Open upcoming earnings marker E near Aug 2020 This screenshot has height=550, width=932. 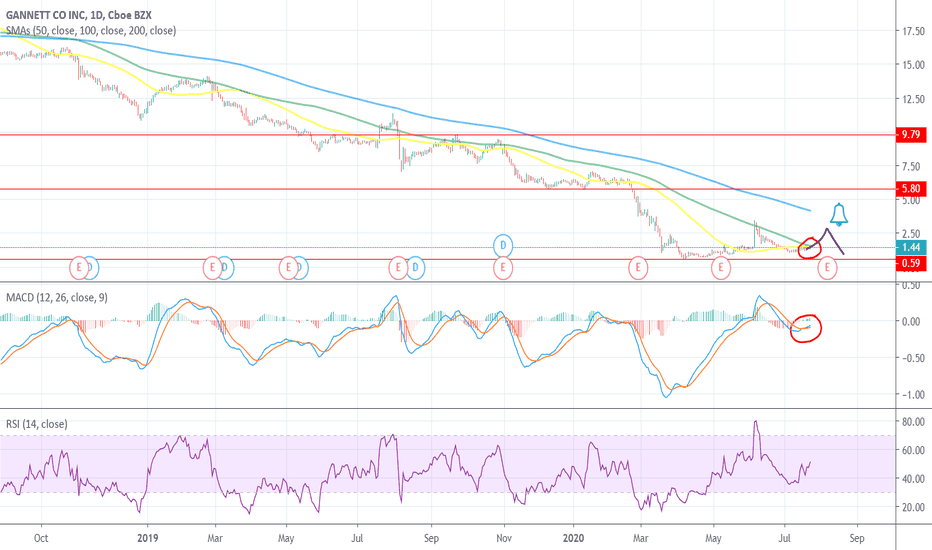pos(827,268)
